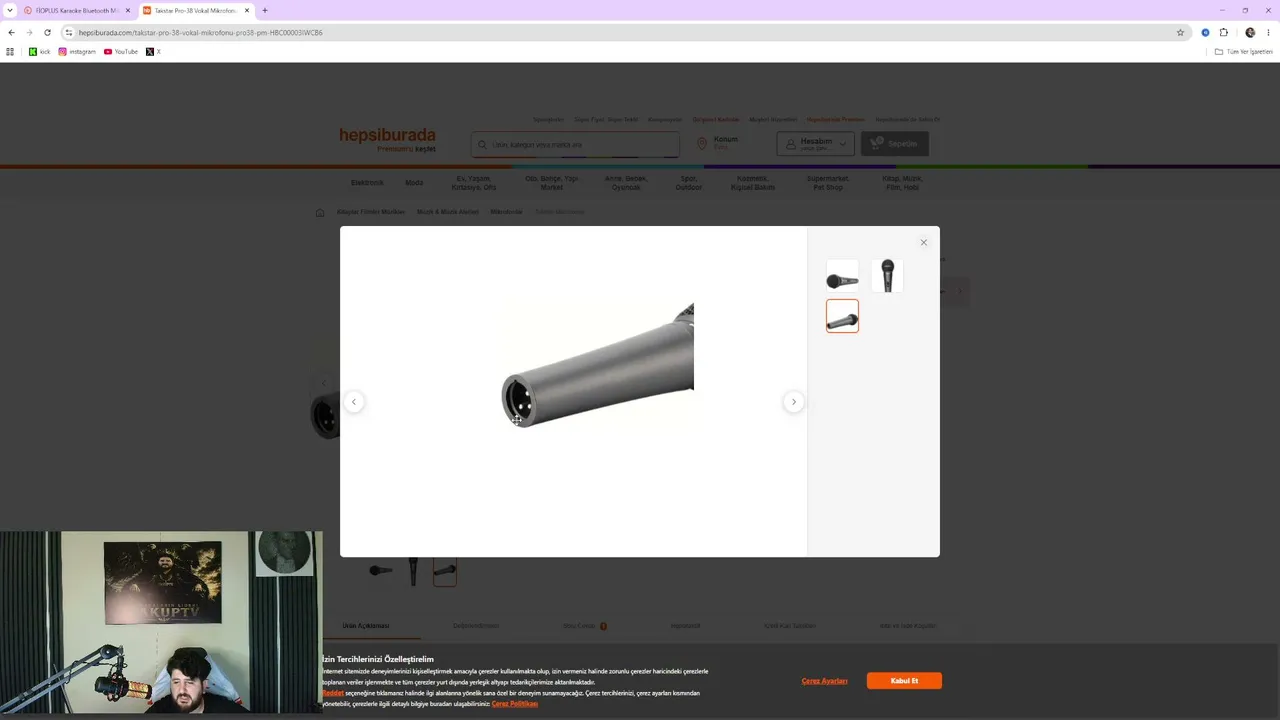1280x720 pixels.
Task: Open the Anne, Bebek, Oyuncak category
Action: pos(626,183)
